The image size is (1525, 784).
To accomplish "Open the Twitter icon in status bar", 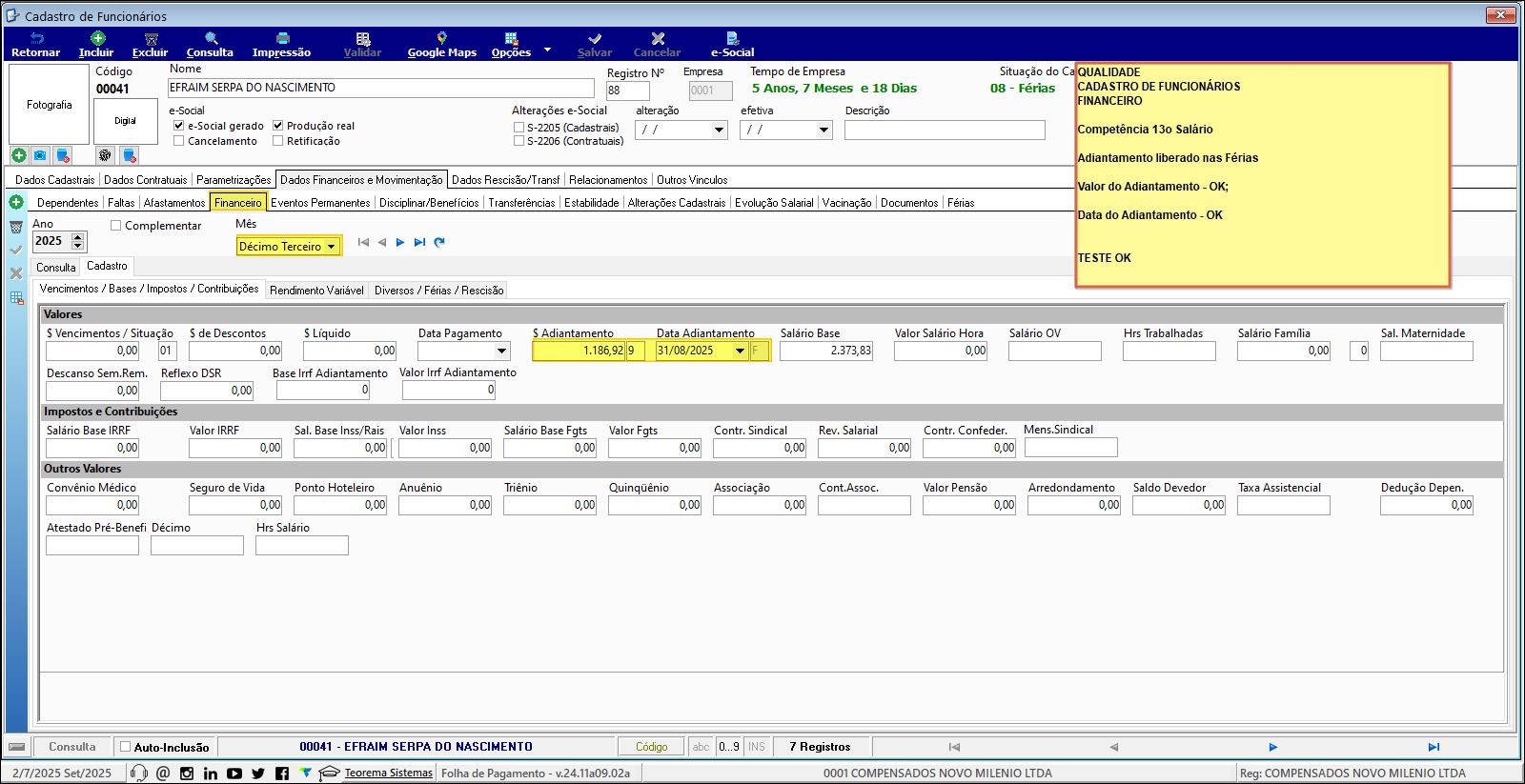I will pos(258,774).
